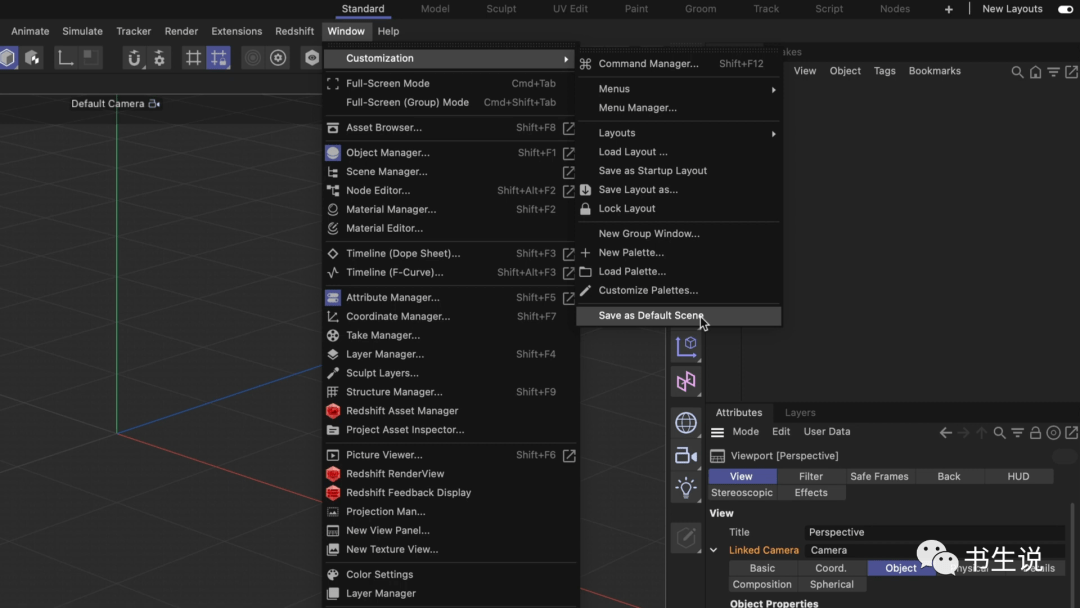Switch to the Layers tab
1080x608 pixels.
point(799,412)
